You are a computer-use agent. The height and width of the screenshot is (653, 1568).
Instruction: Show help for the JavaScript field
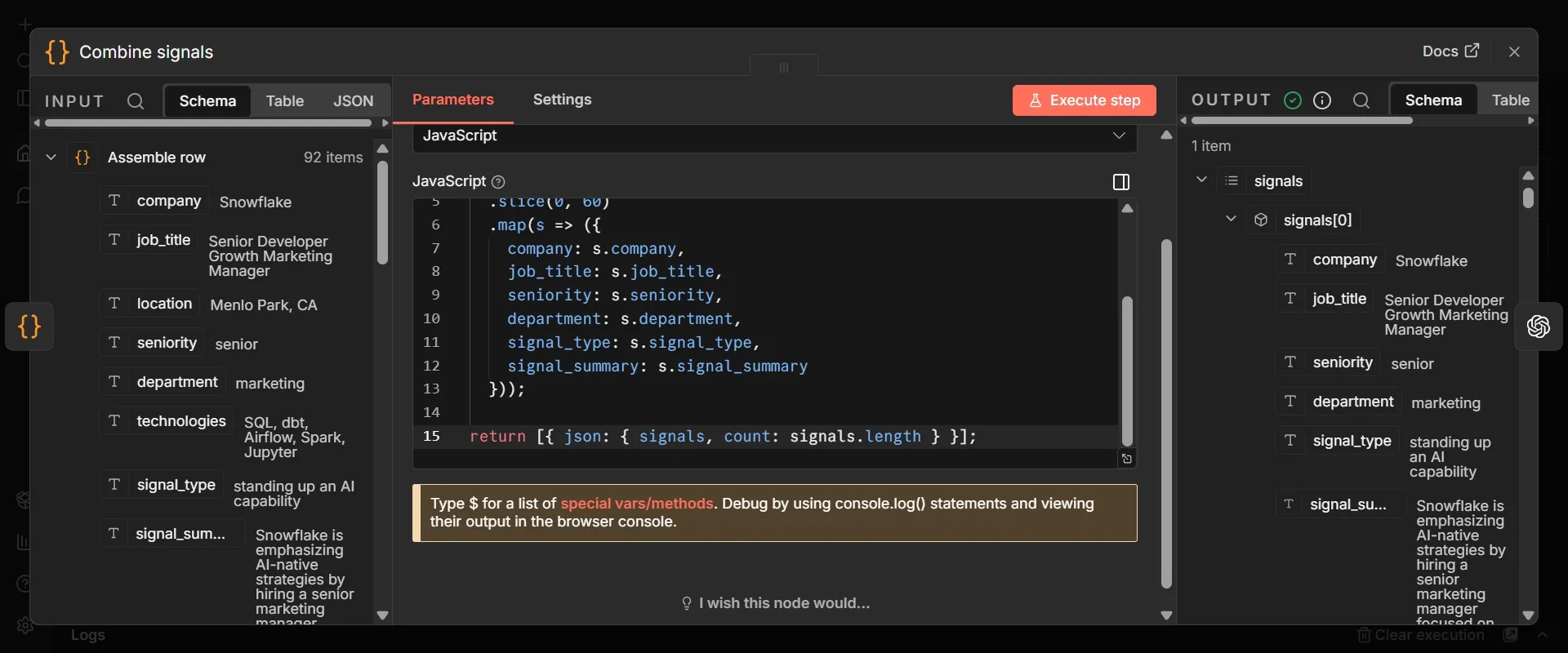tap(499, 182)
